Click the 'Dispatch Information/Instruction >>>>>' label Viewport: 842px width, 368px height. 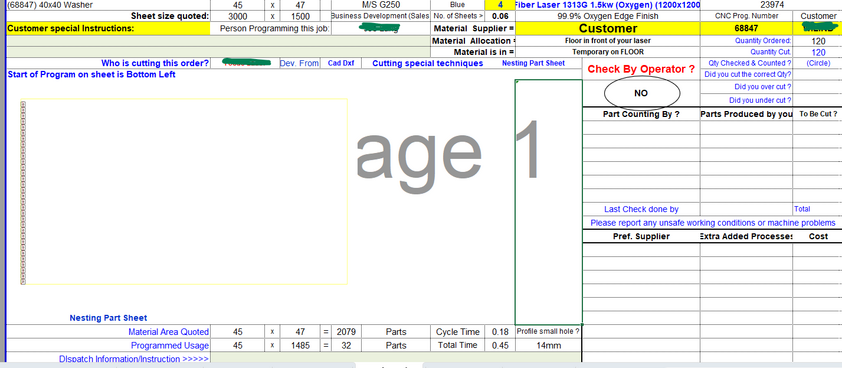(x=134, y=359)
